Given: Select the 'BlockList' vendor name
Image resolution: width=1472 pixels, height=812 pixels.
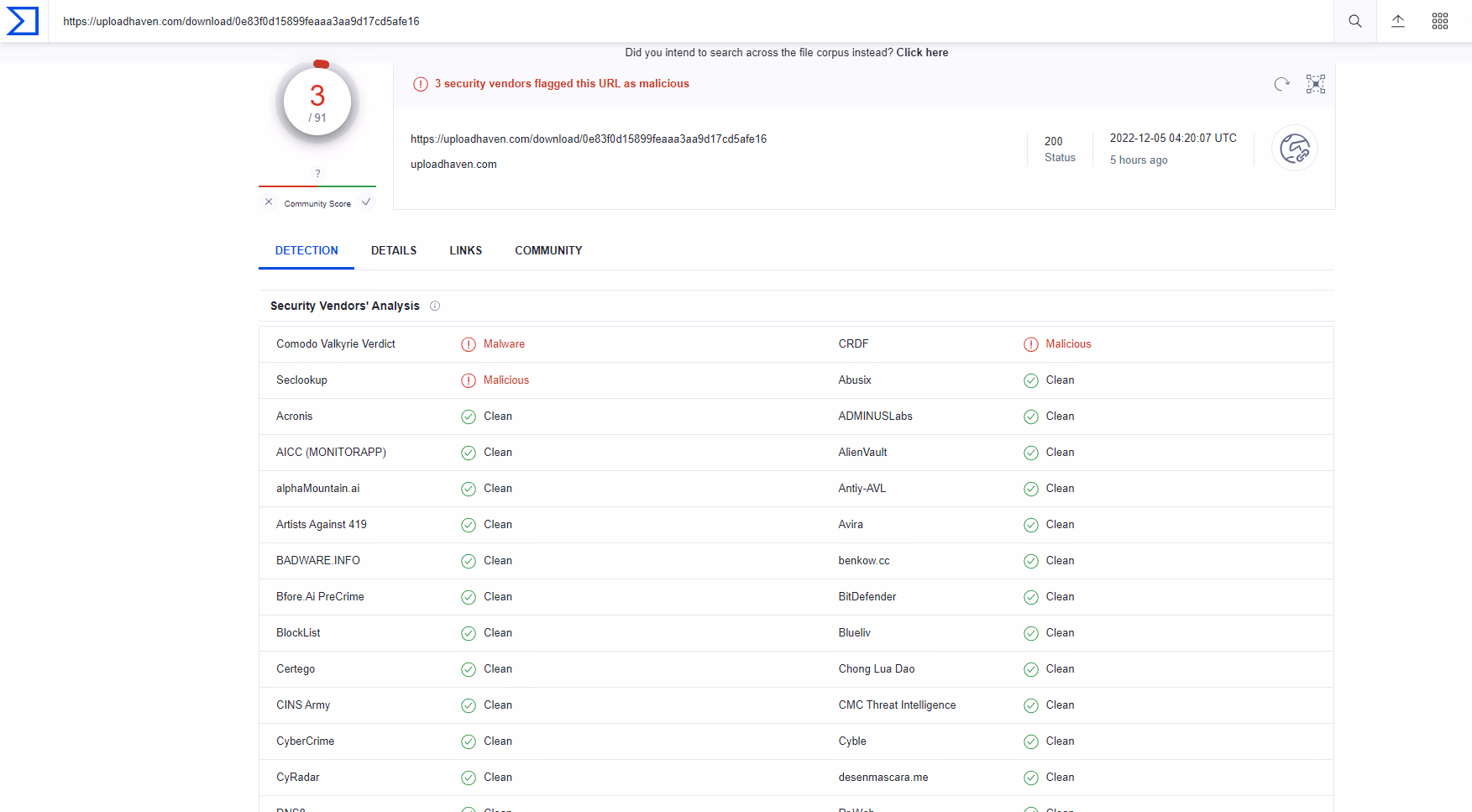Looking at the screenshot, I should tap(298, 633).
